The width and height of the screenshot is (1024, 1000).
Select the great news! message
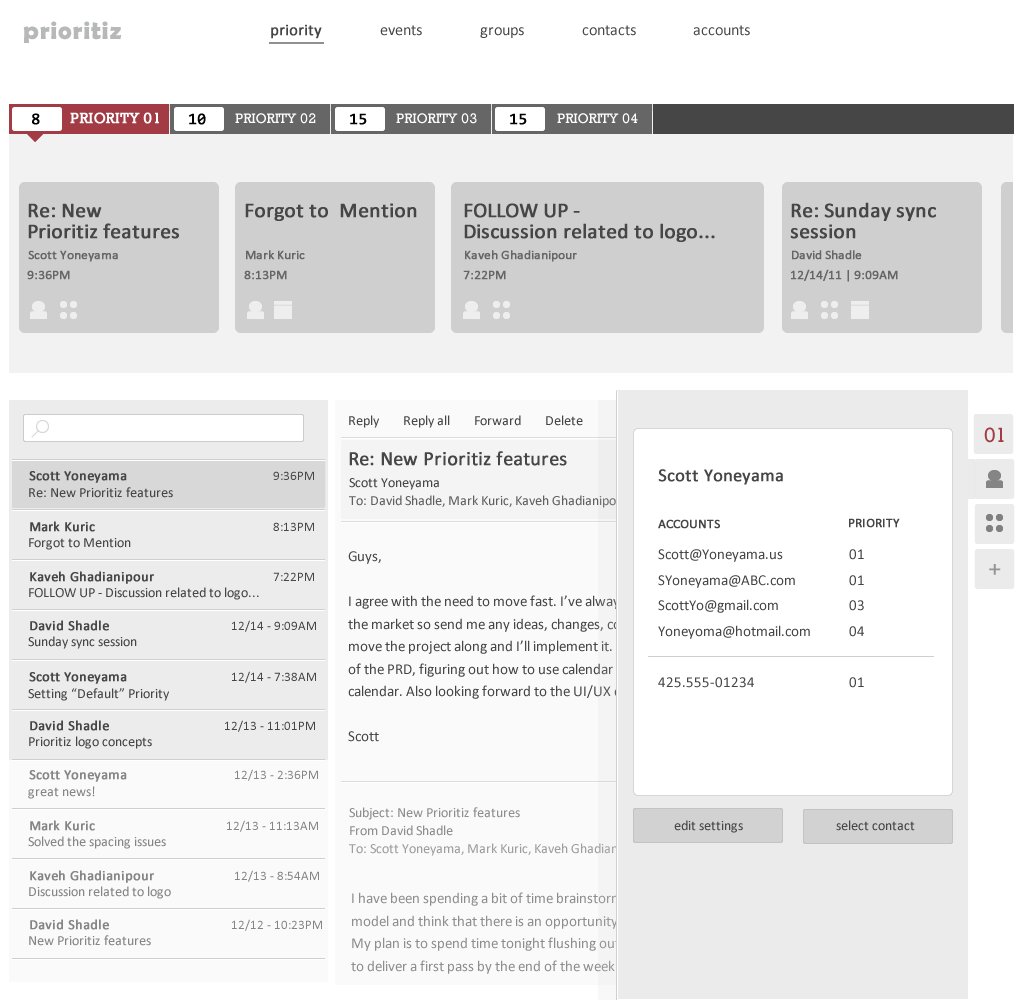pos(168,784)
